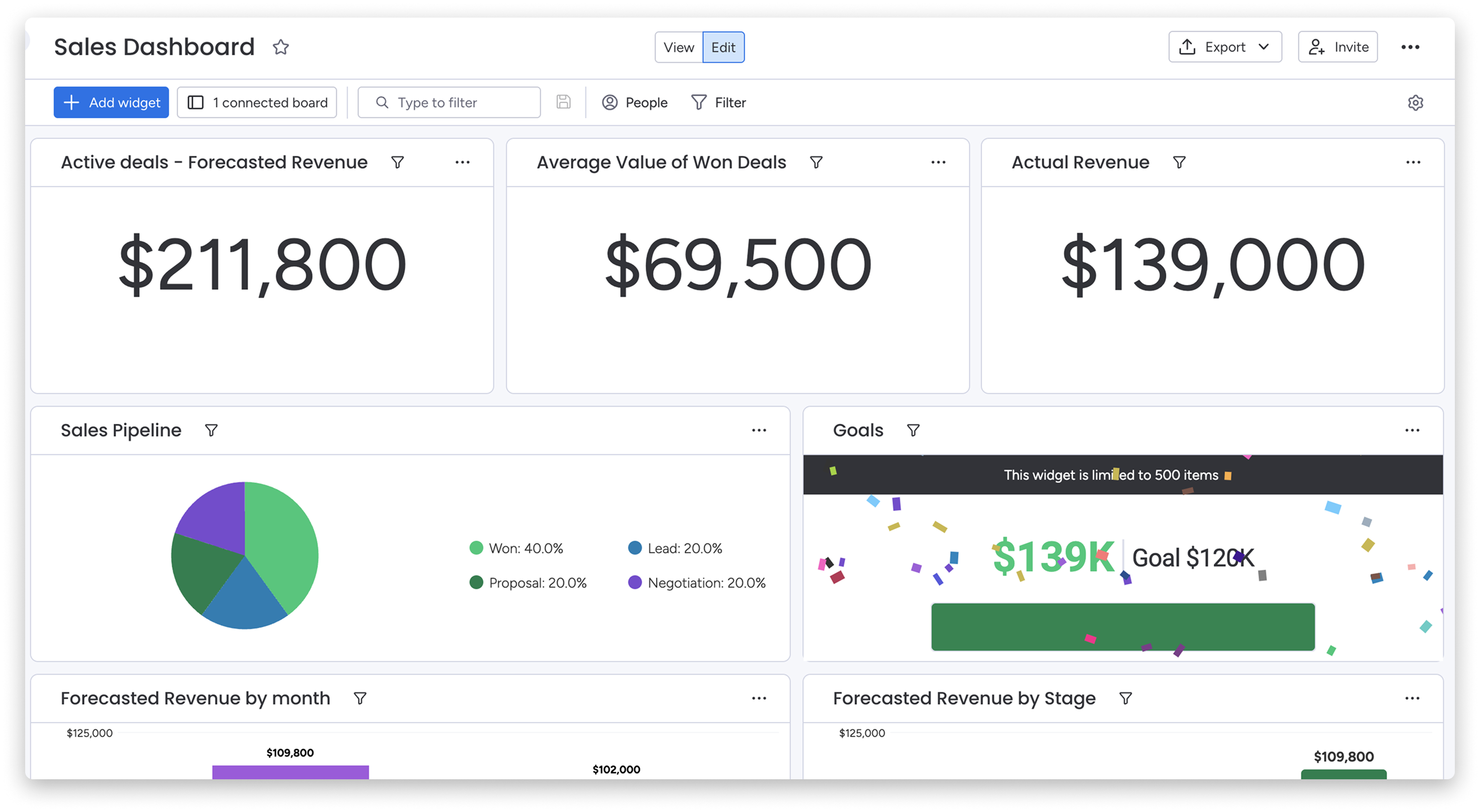Open the dashboard three-dot options menu
Screen dimensions: 1480x812
pos(1410,47)
